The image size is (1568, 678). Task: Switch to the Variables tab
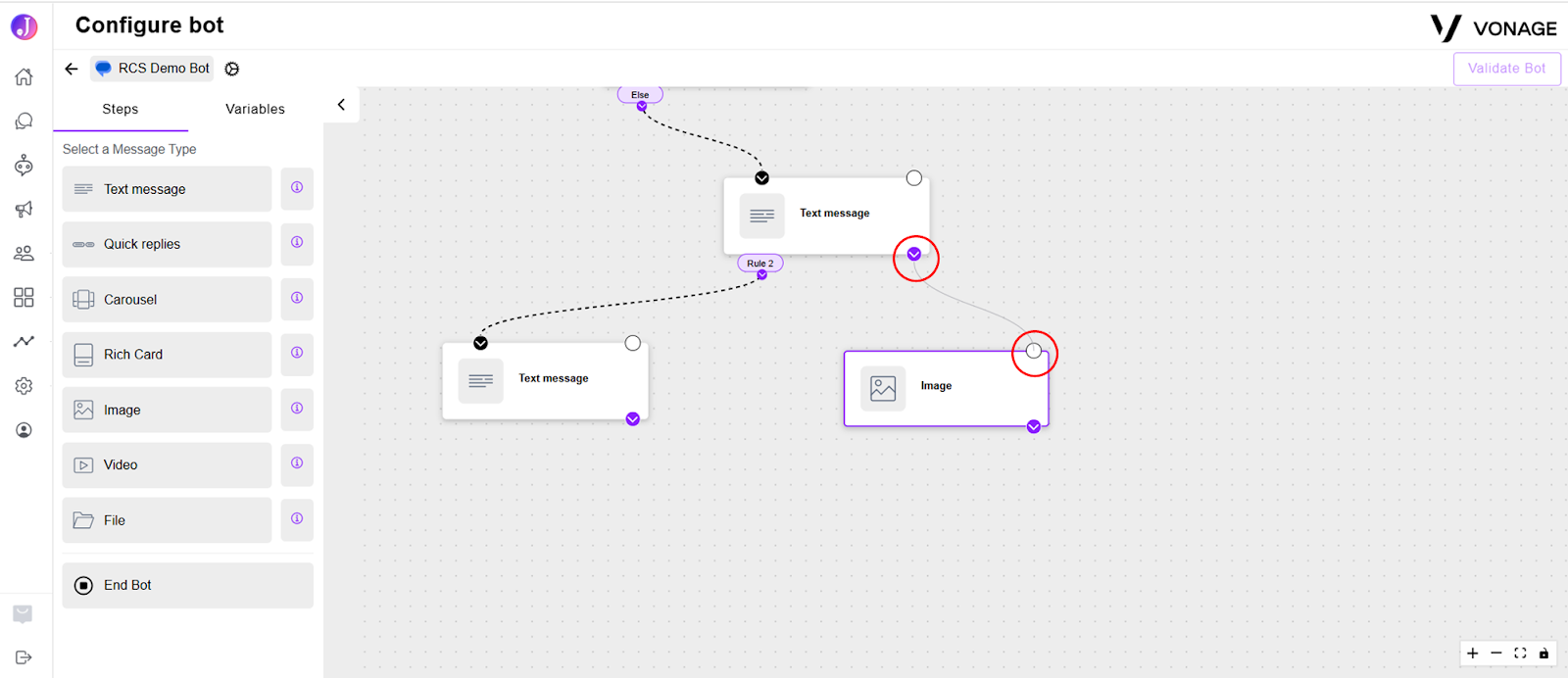[255, 109]
